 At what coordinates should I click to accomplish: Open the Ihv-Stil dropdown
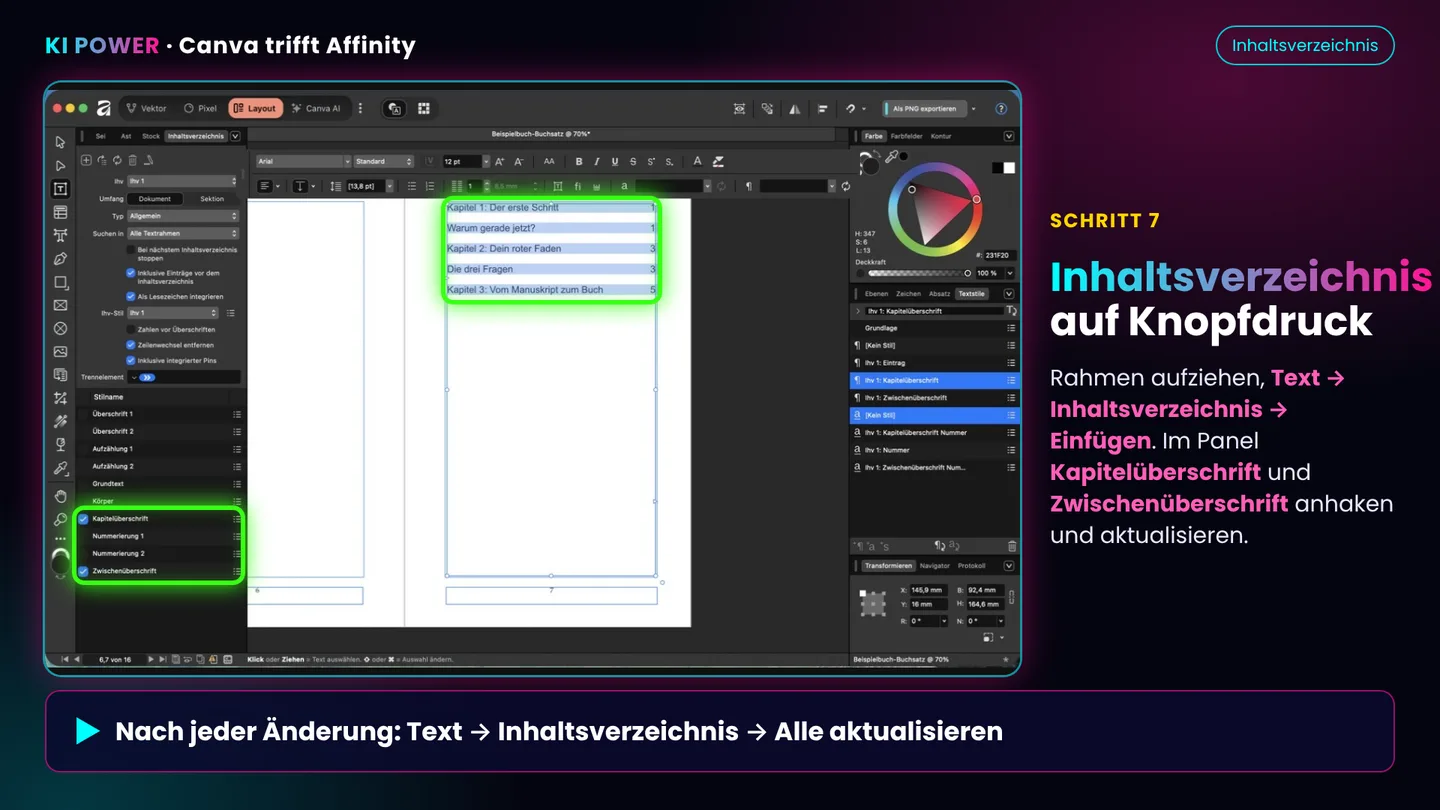[173, 313]
